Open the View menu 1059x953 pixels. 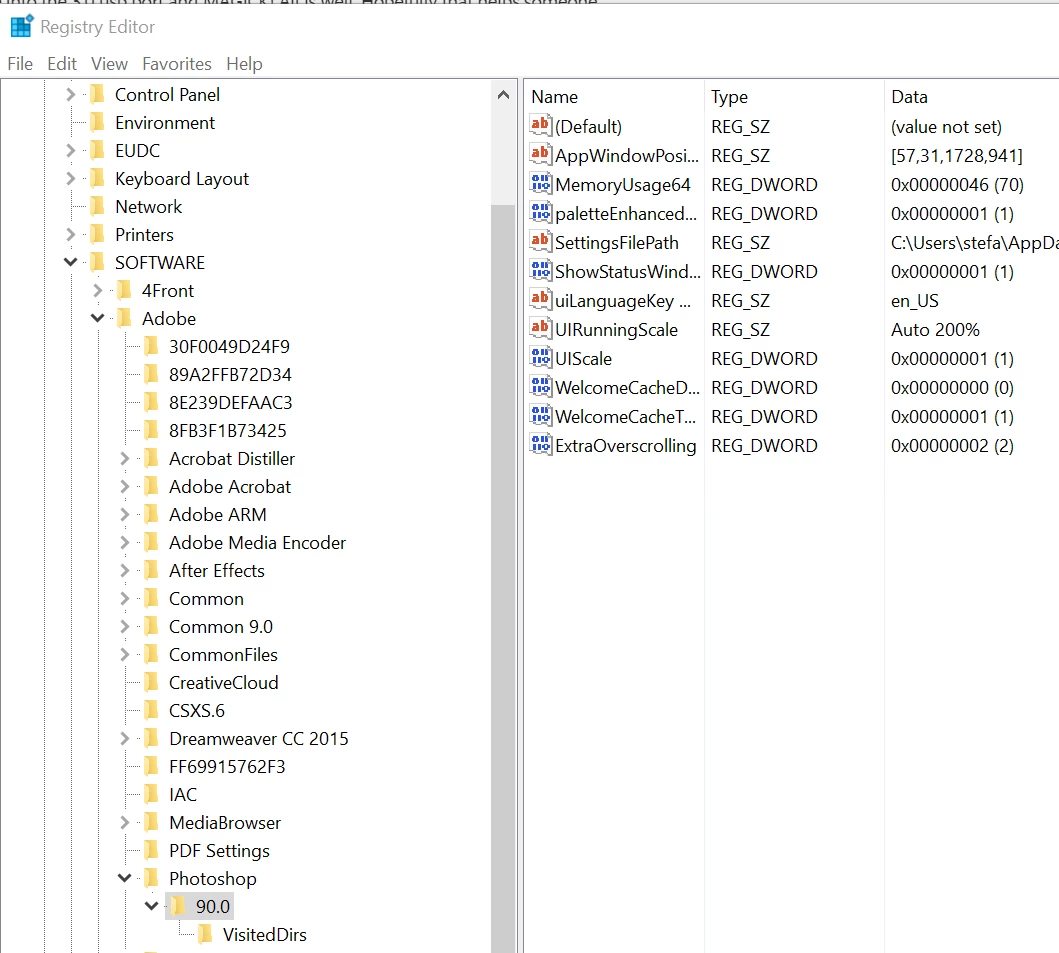pos(109,63)
